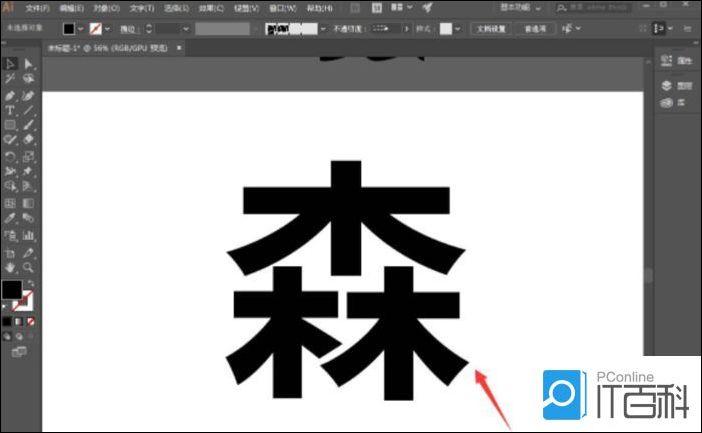The image size is (702, 433).
Task: Select the Magic Wand tool
Action: 10,79
